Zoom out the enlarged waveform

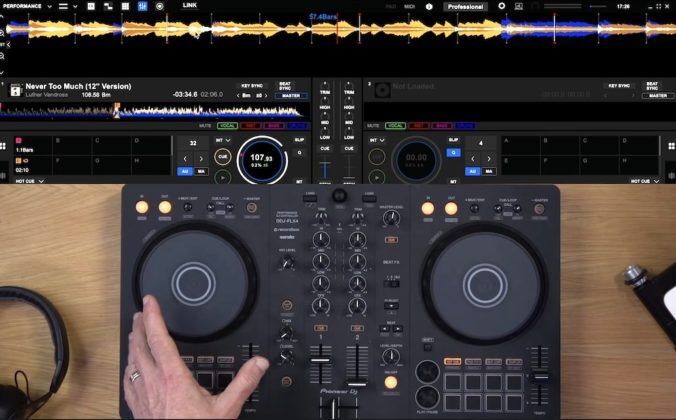tap(2, 56)
